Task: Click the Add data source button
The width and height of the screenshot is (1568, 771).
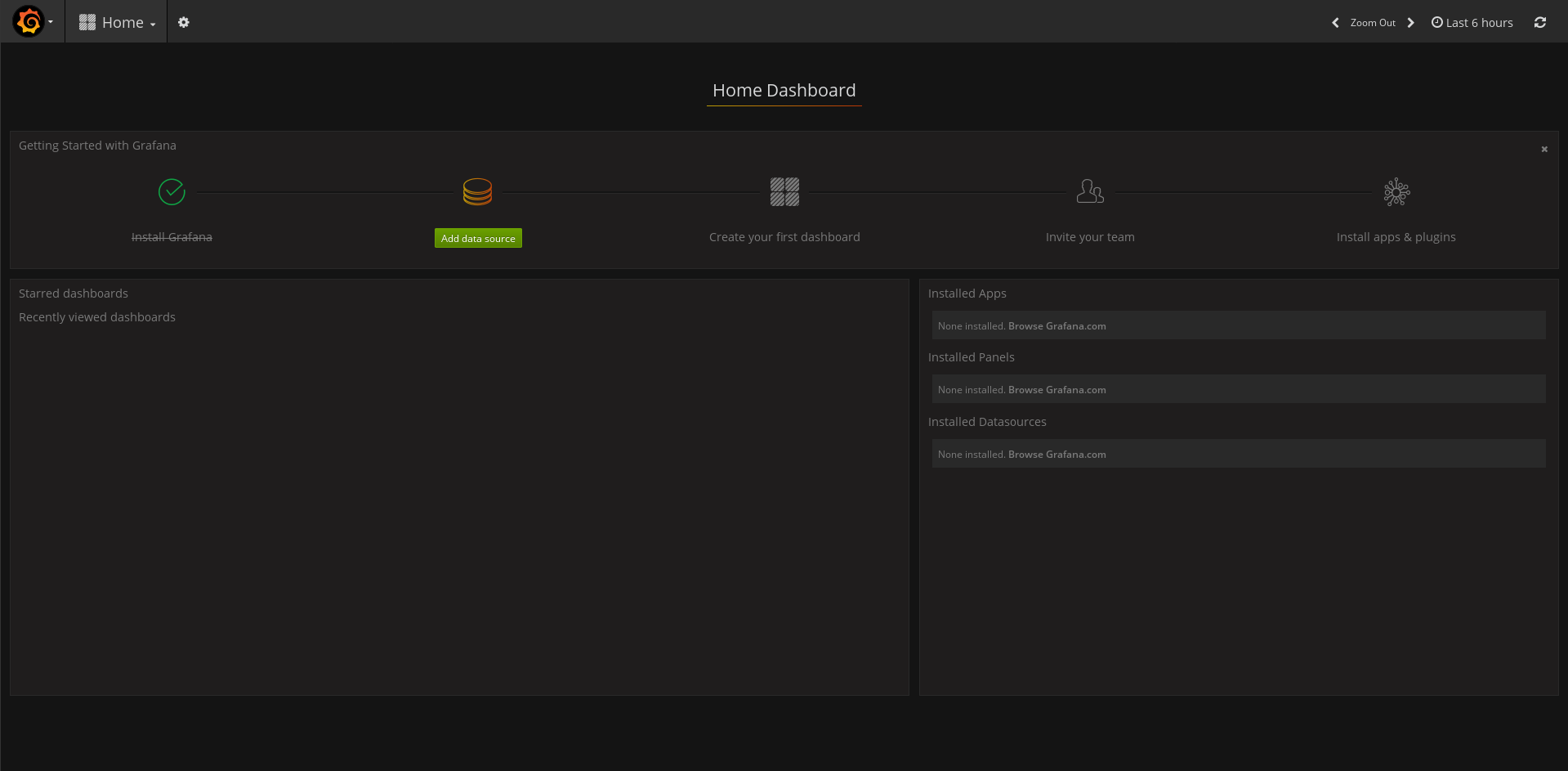Action: (478, 238)
